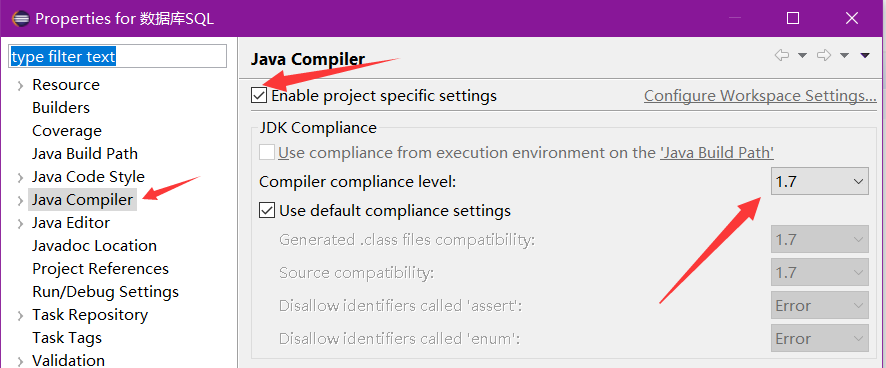Open Configure Workspace Settings link
This screenshot has width=886, height=368.
coord(760,96)
